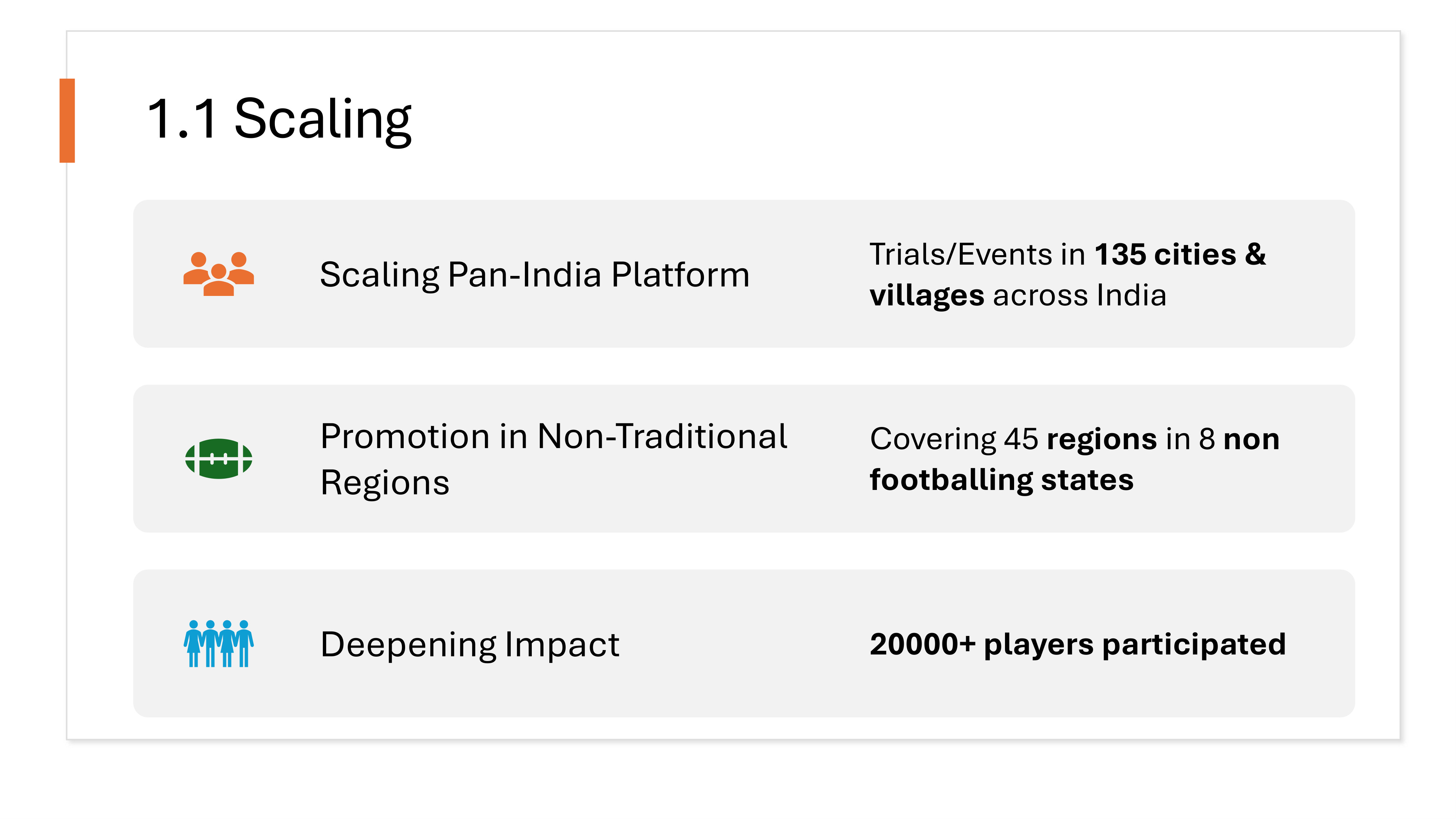Click the bold "footballing states" text
The height and width of the screenshot is (819, 1456).
1002,480
